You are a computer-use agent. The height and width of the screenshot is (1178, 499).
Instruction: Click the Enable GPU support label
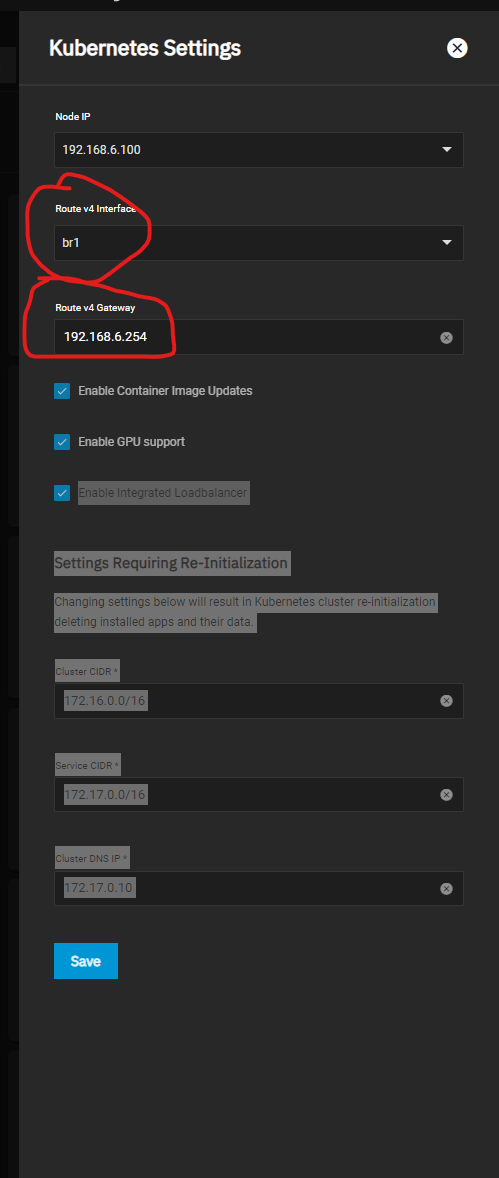(x=132, y=442)
